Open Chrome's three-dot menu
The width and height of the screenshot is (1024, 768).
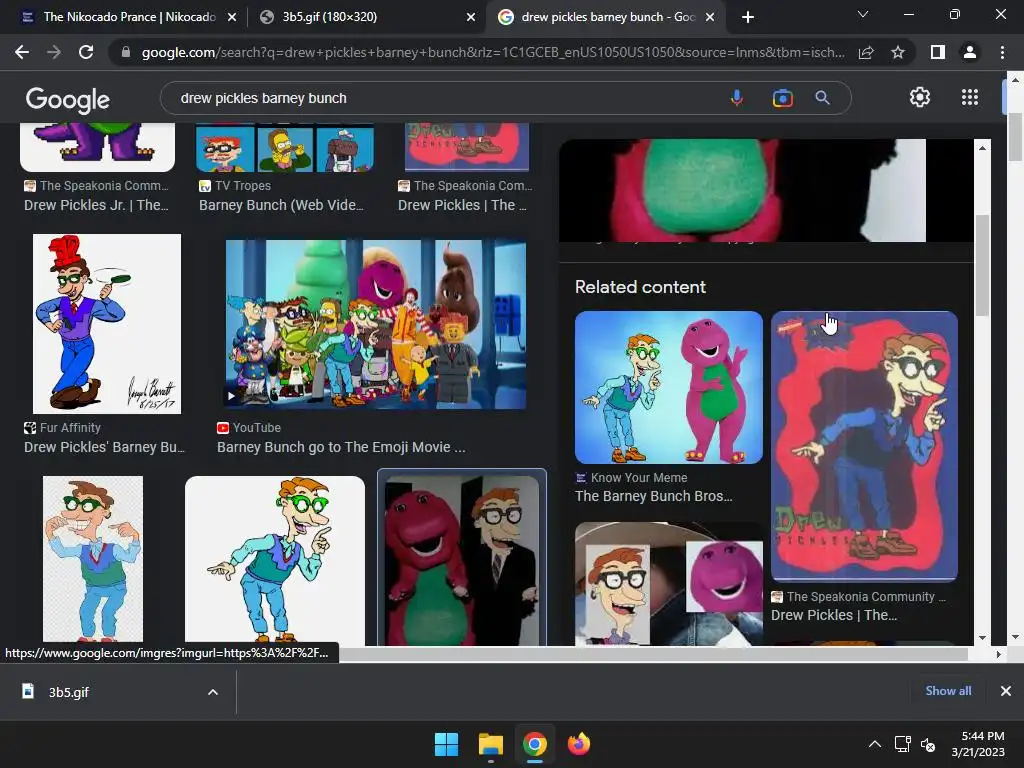(1002, 52)
